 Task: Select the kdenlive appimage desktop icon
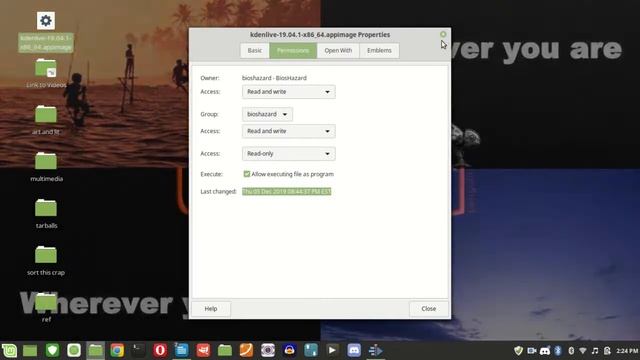pos(46,32)
